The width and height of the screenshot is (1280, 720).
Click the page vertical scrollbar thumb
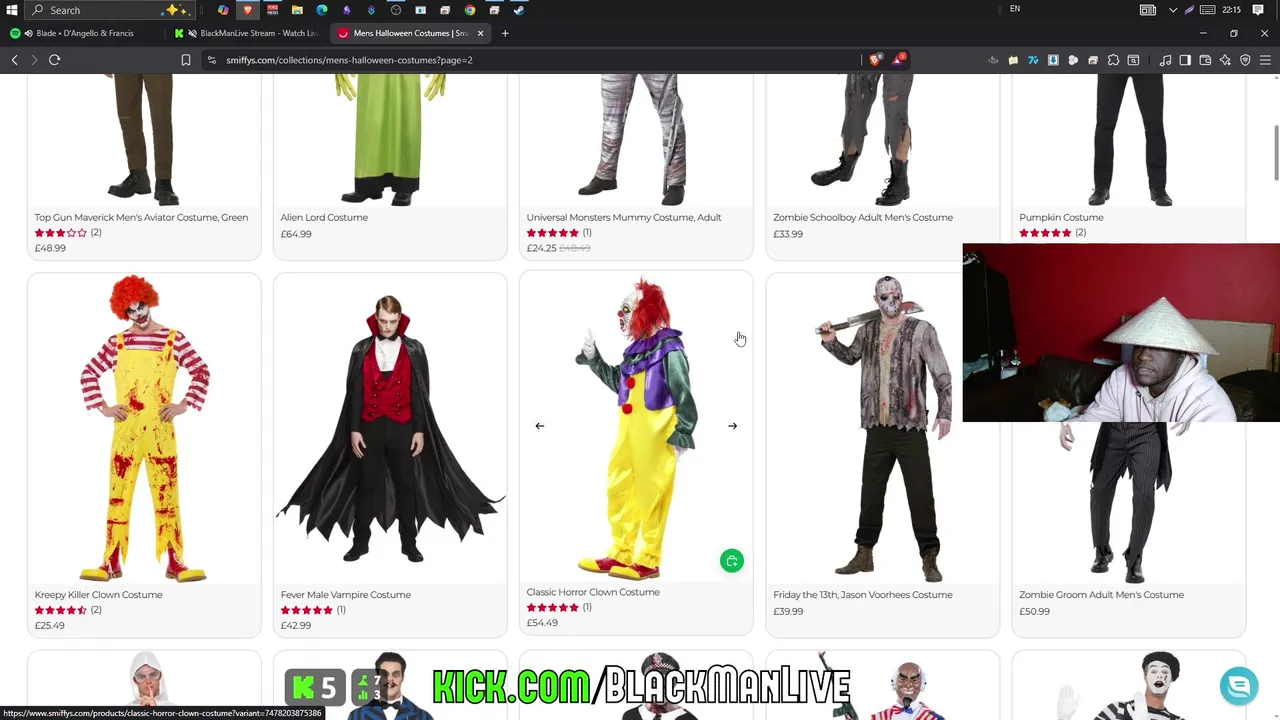(1275, 153)
